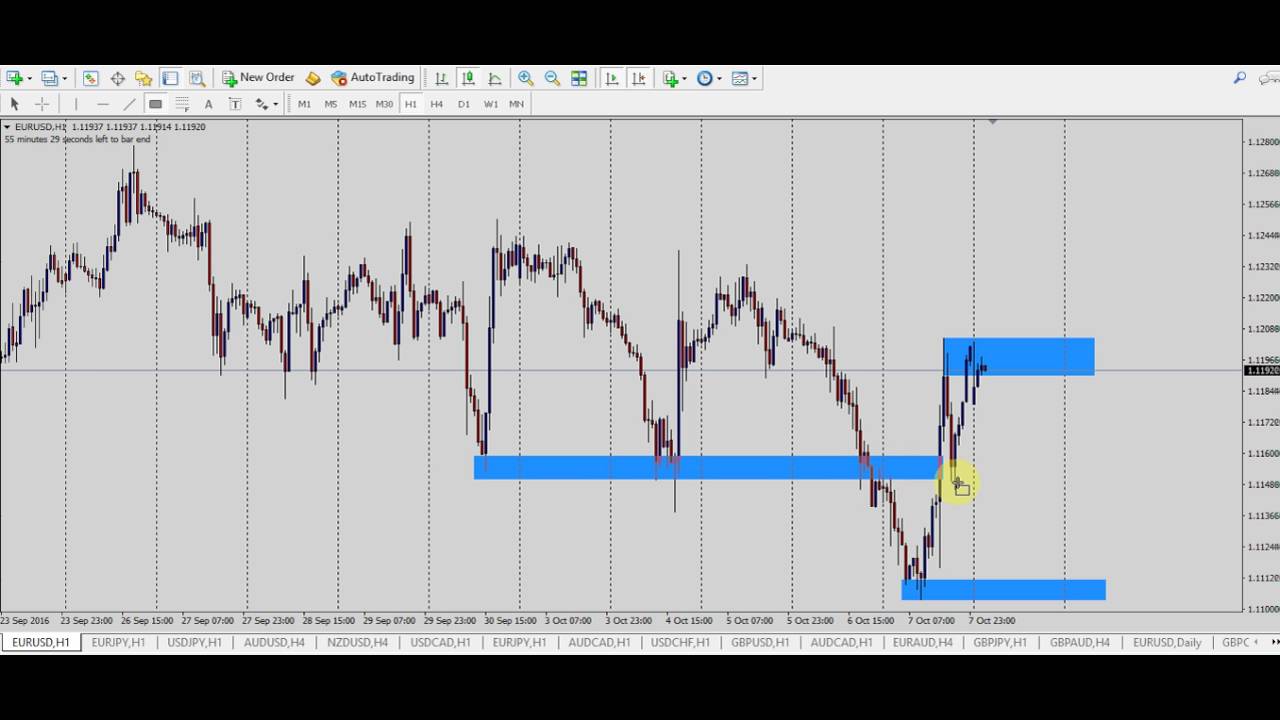Image resolution: width=1280 pixels, height=720 pixels.
Task: Set timeframe to M30
Action: click(x=384, y=104)
